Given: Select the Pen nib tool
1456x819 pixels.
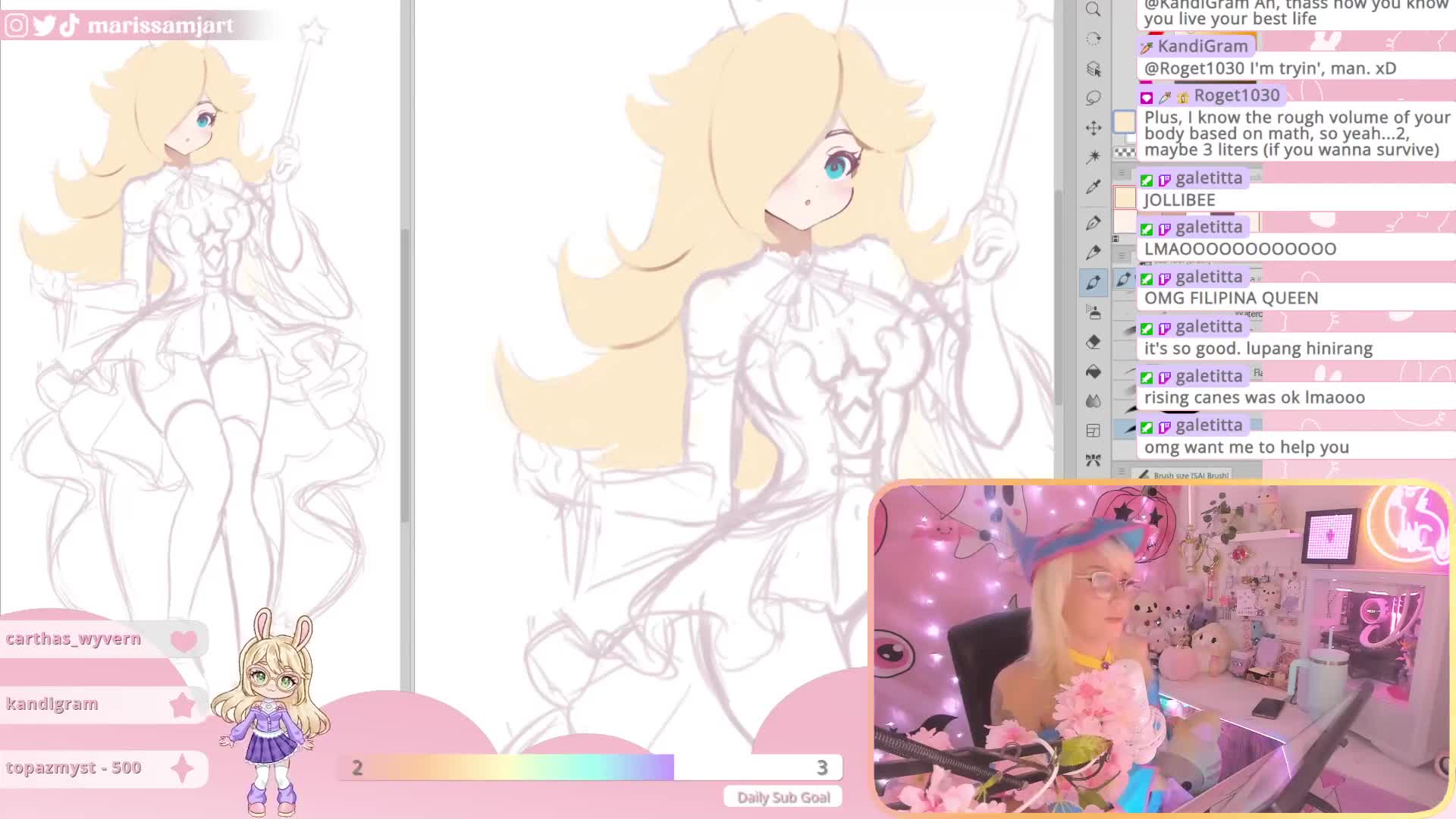Looking at the screenshot, I should click(1093, 223).
